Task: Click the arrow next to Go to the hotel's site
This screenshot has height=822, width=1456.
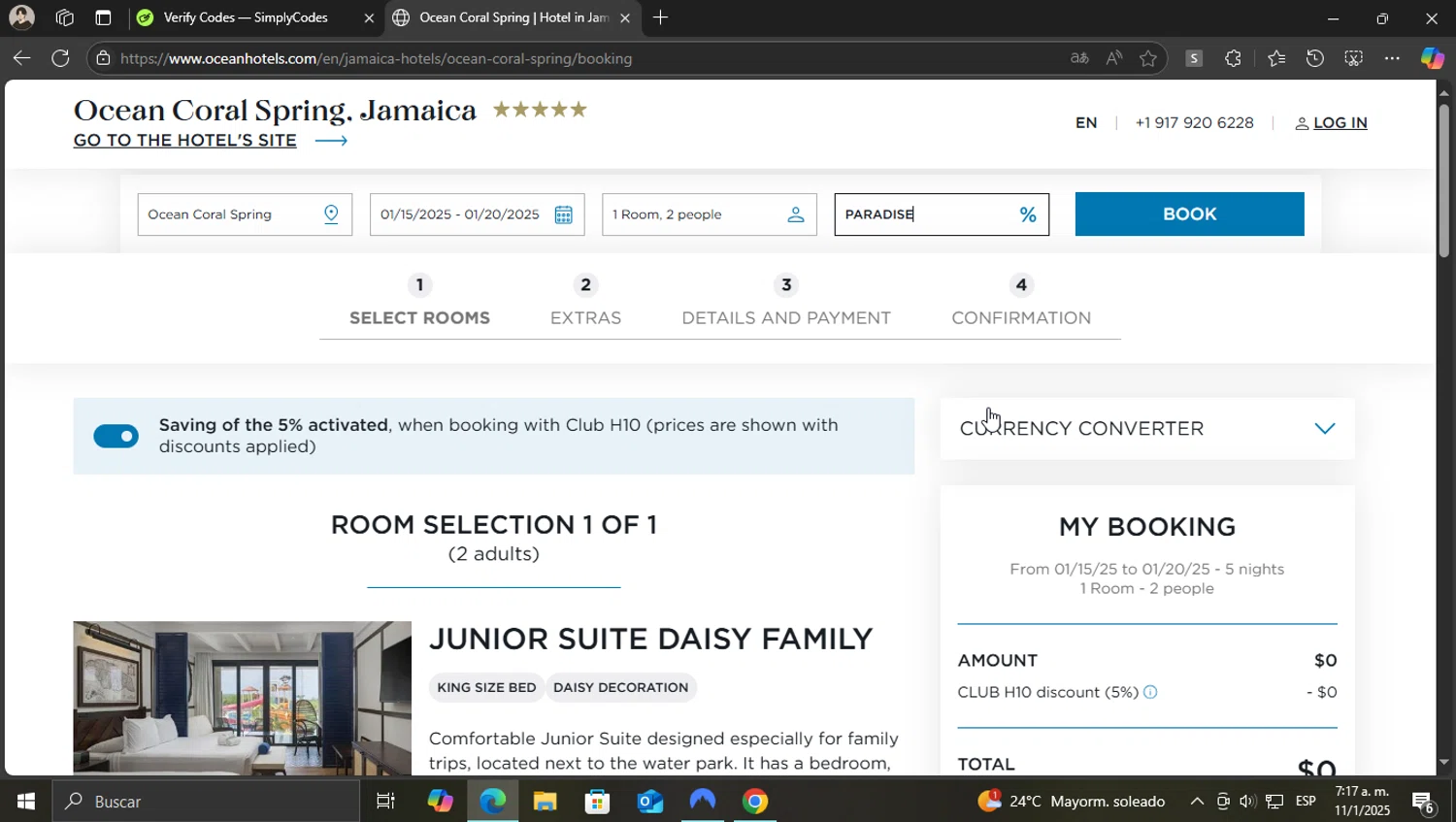Action: click(x=331, y=141)
